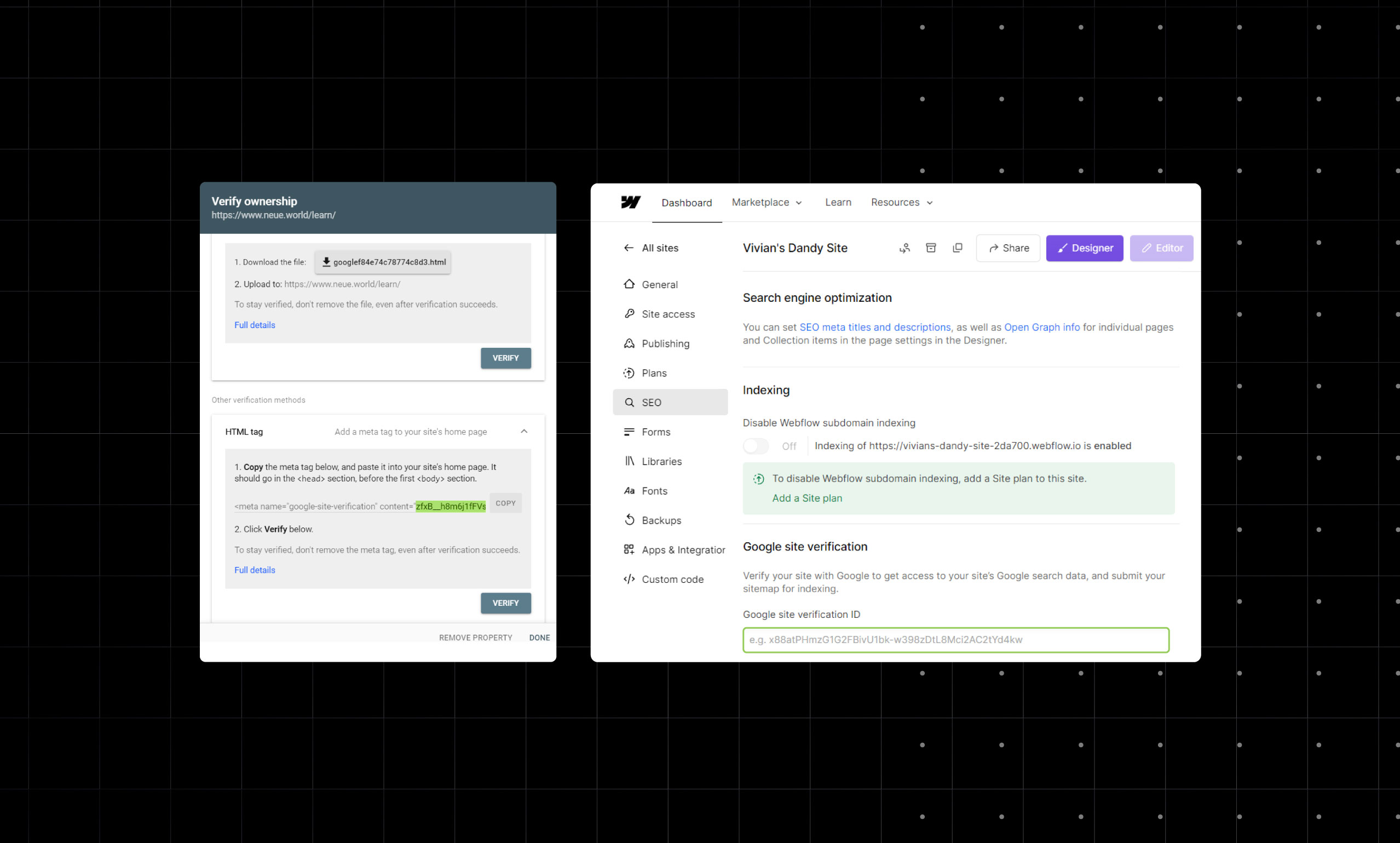Open the Open Graph info link
Viewport: 1400px width, 843px height.
1042,327
